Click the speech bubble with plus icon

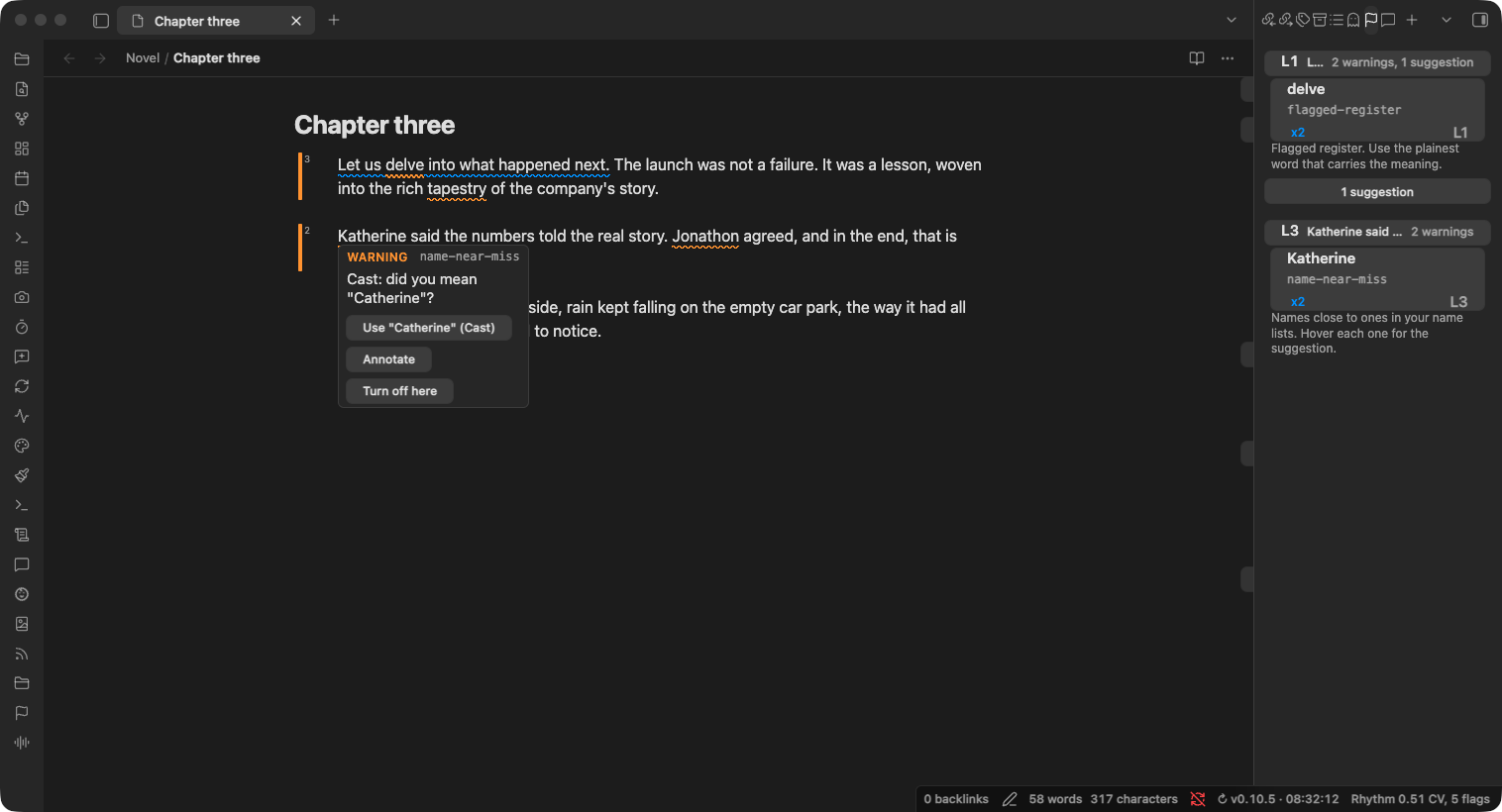pos(22,356)
